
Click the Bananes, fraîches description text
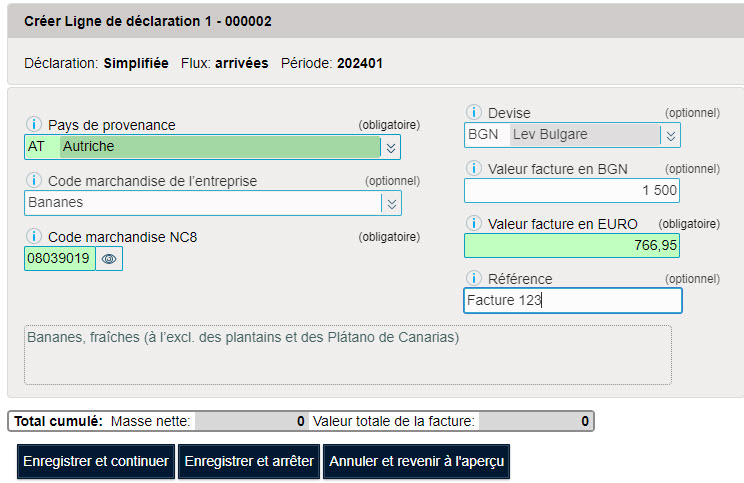click(243, 337)
